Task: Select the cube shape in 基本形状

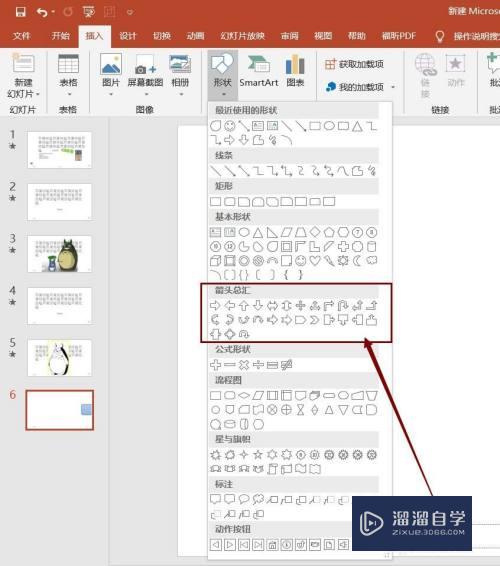Action: [216, 261]
